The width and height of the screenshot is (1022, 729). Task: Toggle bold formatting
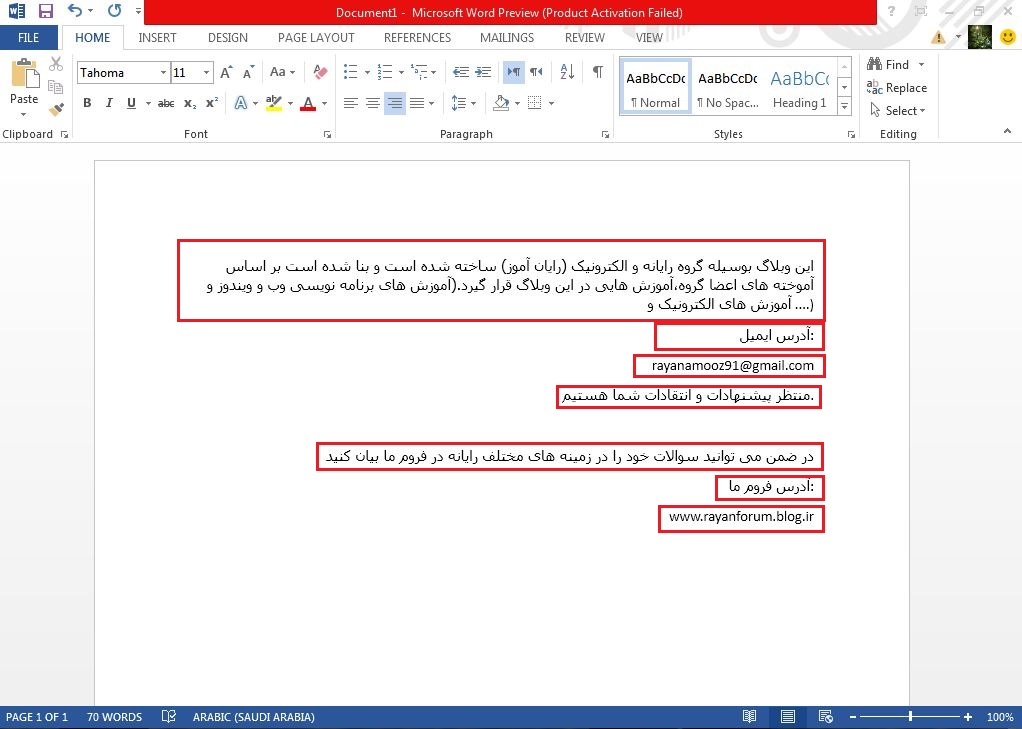87,103
